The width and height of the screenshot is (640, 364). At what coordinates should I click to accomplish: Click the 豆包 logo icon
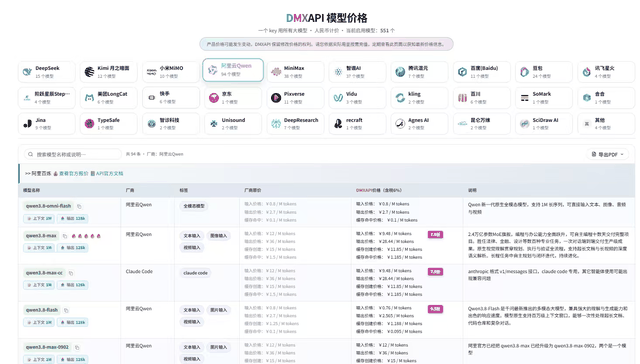[x=524, y=72]
